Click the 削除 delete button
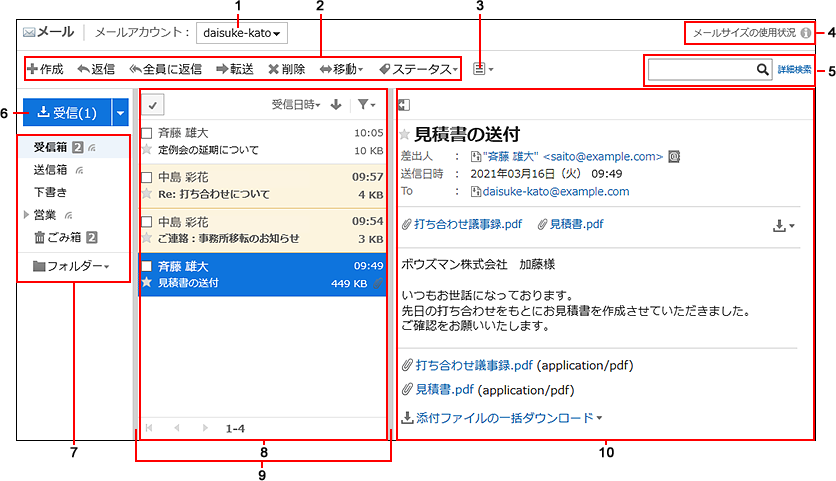Image resolution: width=836 pixels, height=481 pixels. [x=286, y=69]
